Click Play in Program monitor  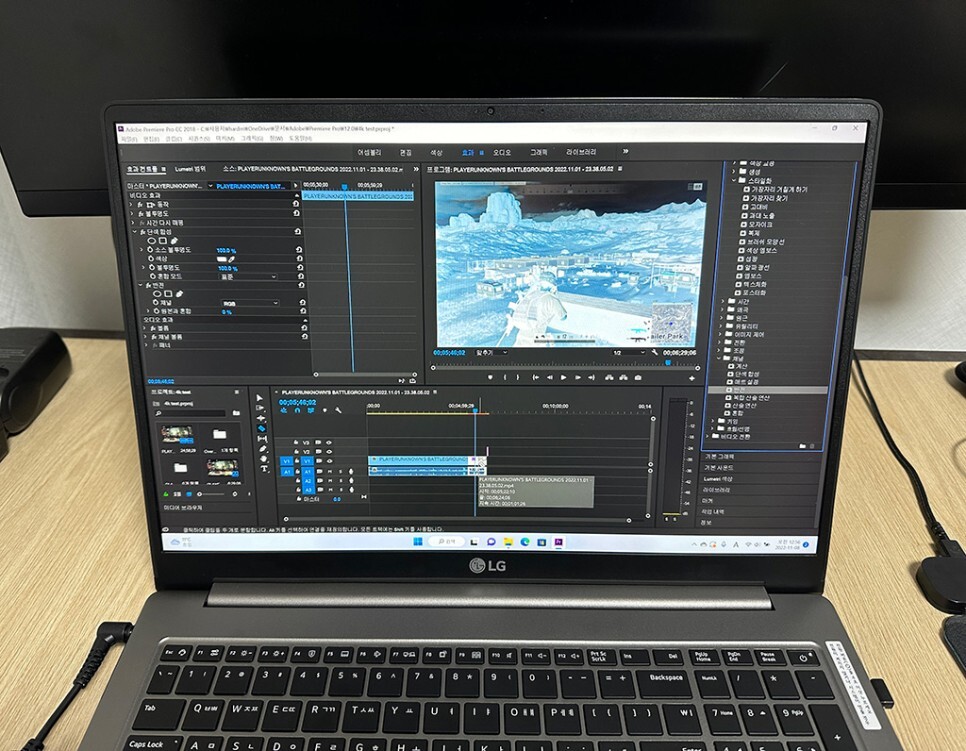(x=563, y=378)
